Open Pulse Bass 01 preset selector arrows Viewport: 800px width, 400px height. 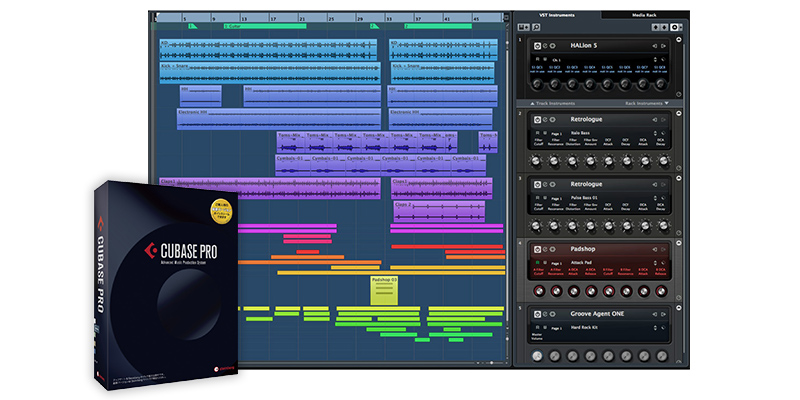pyautogui.click(x=656, y=197)
